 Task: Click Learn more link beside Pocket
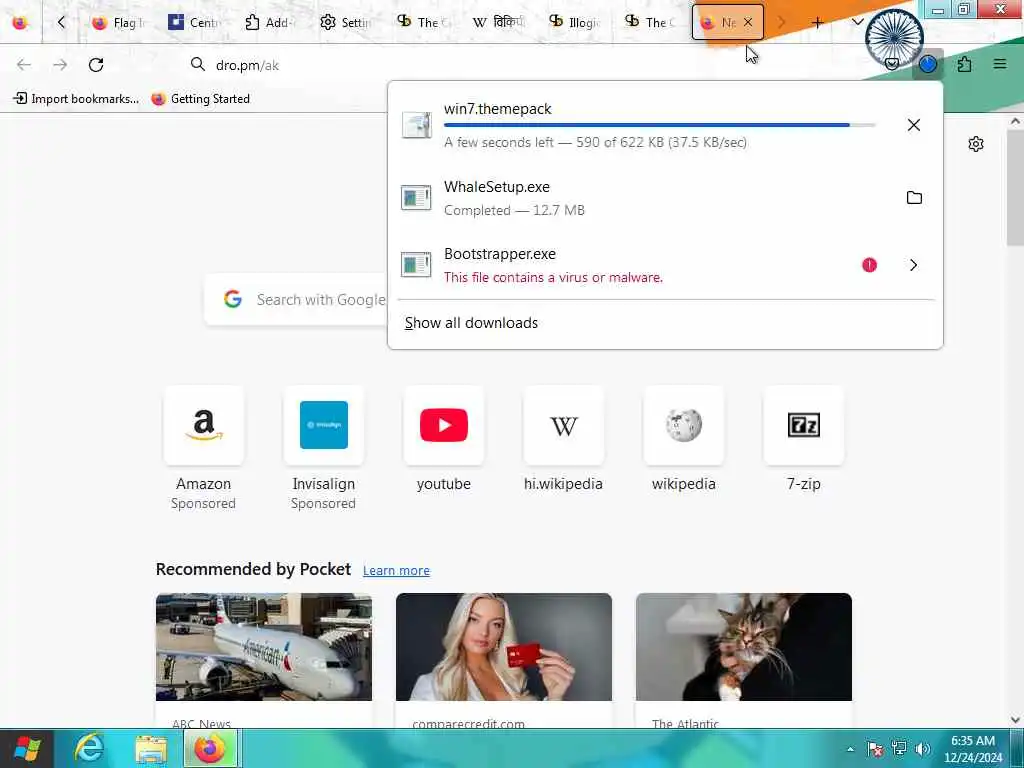(396, 570)
